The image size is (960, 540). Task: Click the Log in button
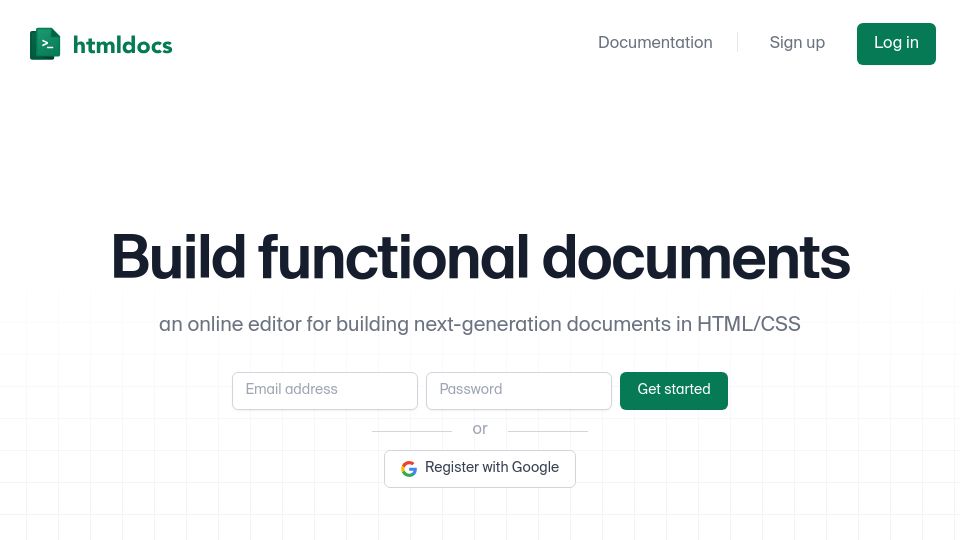896,43
